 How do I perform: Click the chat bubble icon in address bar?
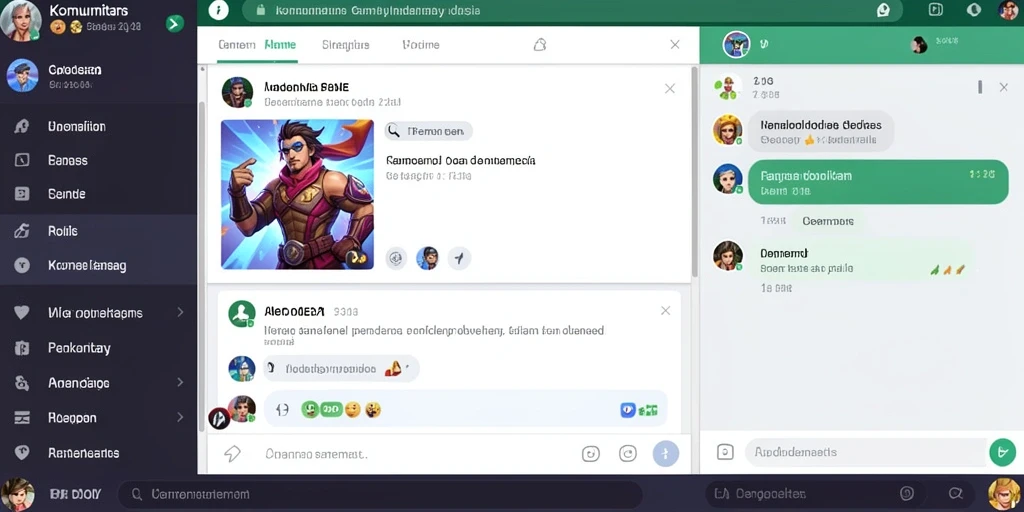883,10
